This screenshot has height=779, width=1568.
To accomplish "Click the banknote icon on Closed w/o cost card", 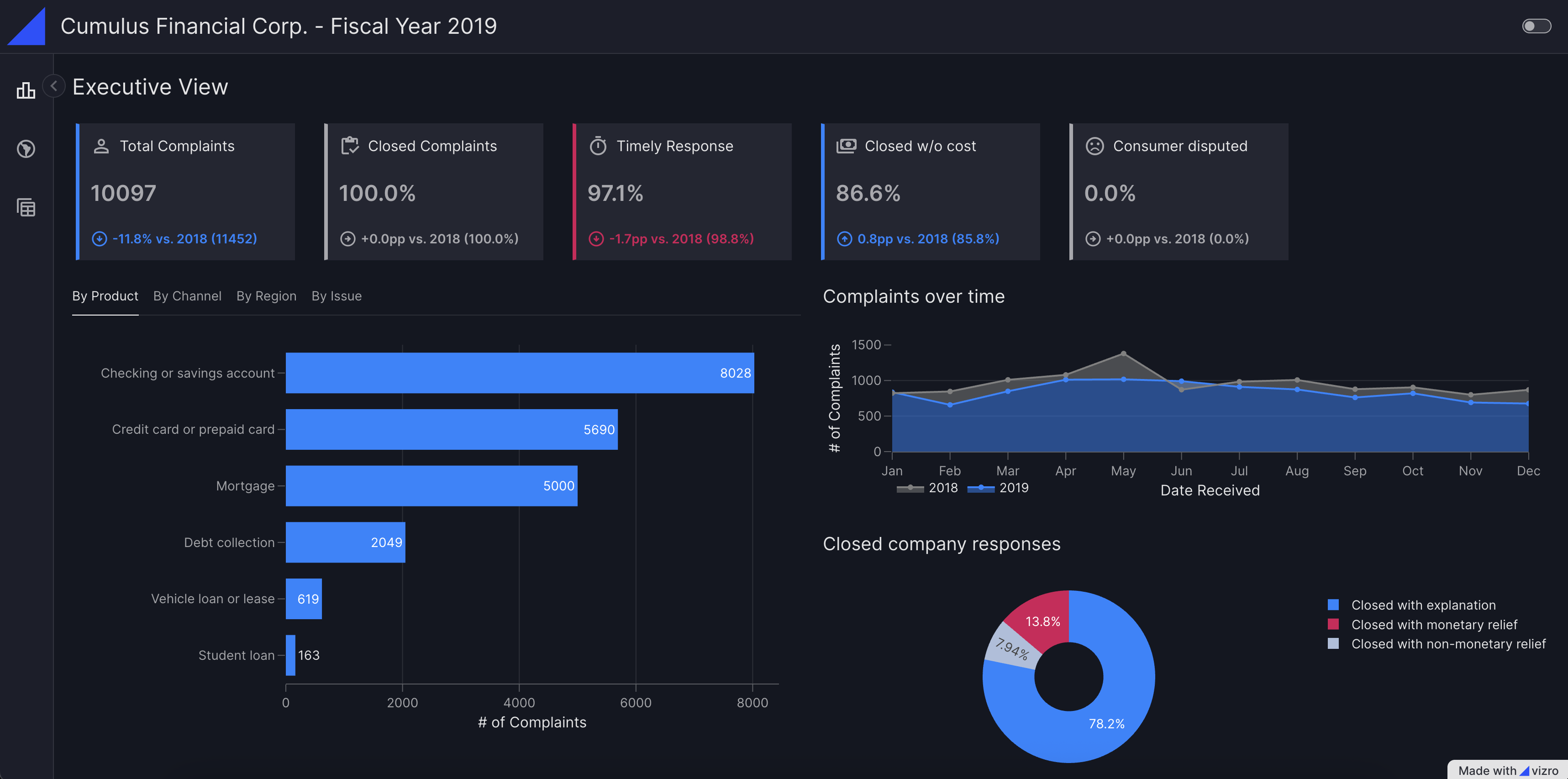I will pos(846,146).
